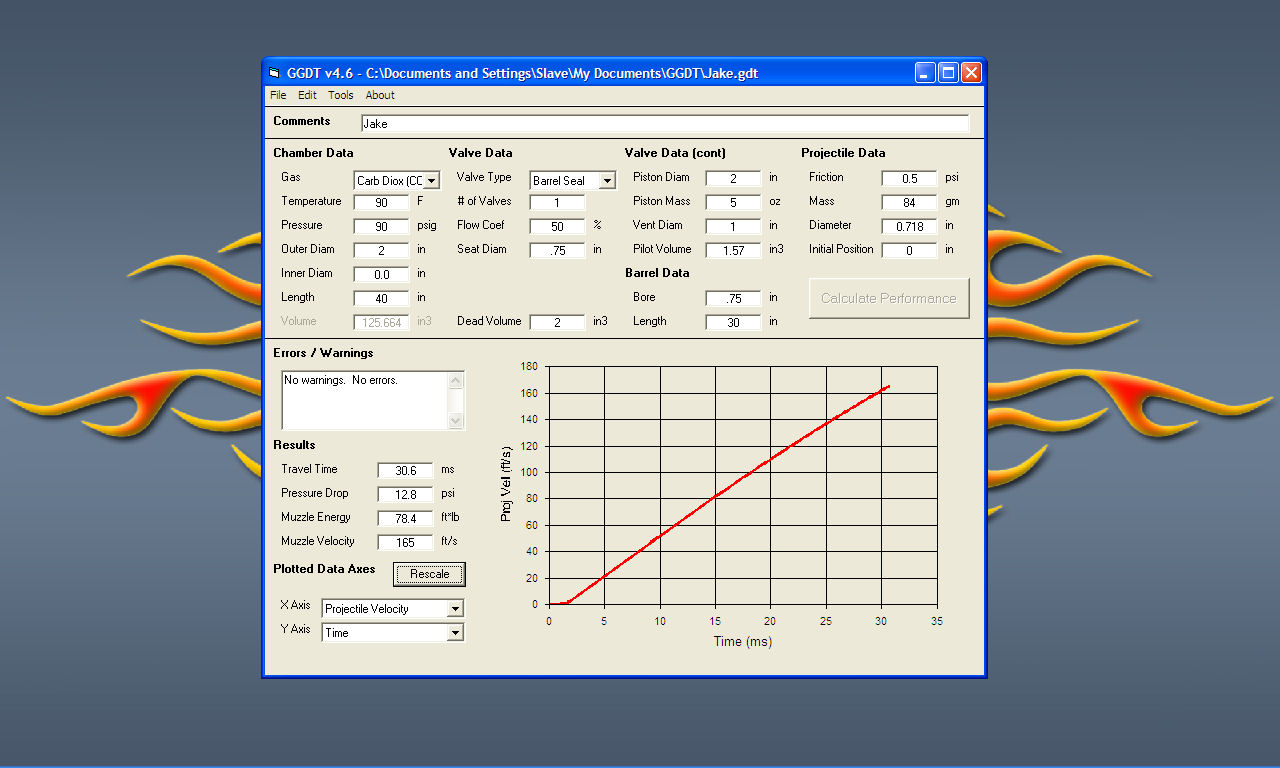Image resolution: width=1280 pixels, height=768 pixels.
Task: Select the chamber Pressure input field
Action: [x=381, y=226]
